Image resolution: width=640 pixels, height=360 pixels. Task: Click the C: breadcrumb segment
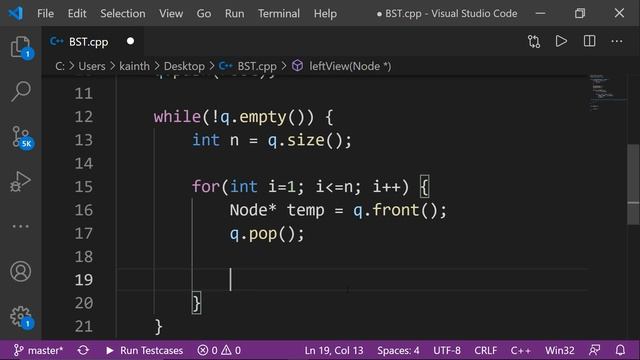[60, 66]
